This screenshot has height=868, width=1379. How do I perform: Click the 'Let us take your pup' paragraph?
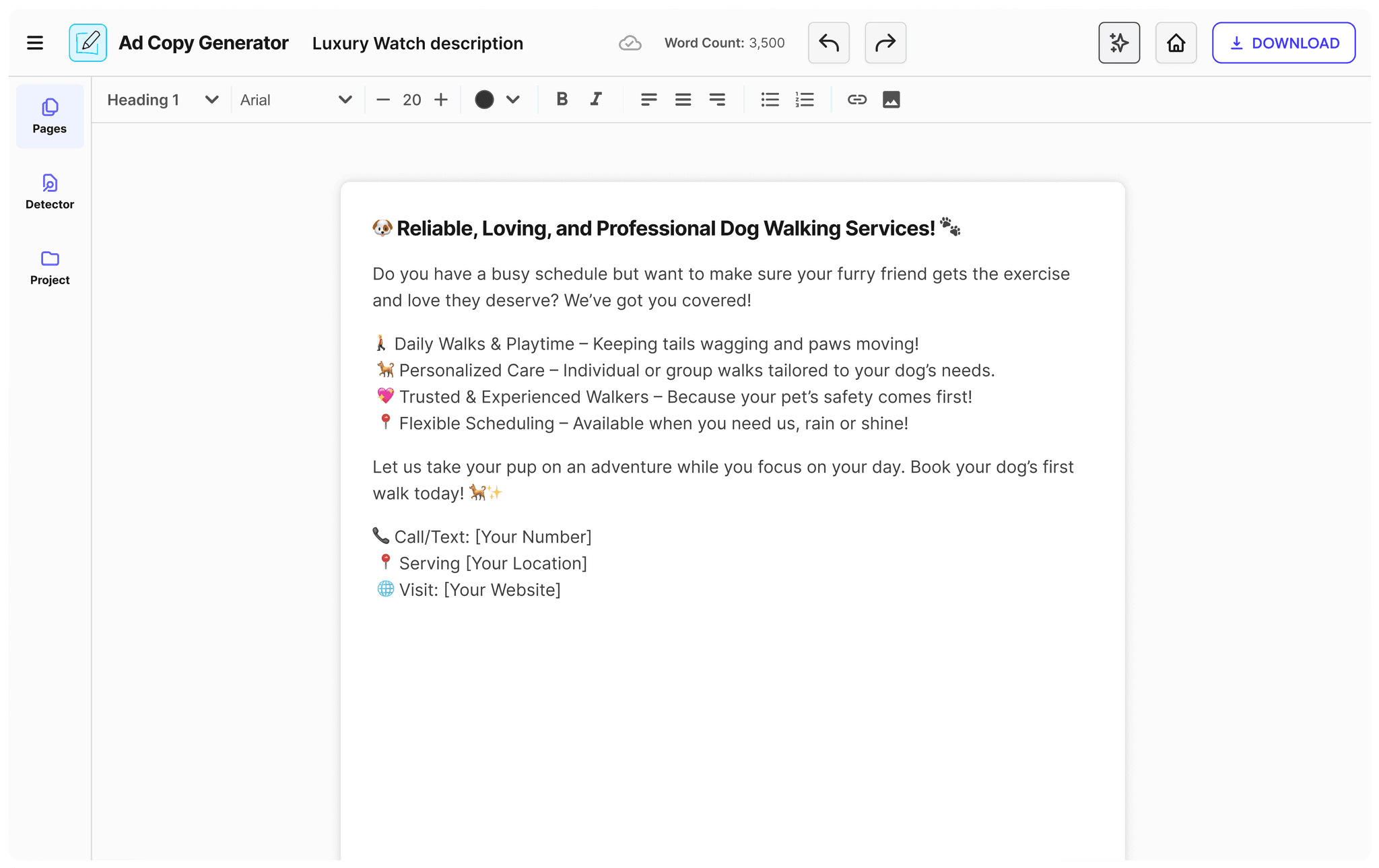723,480
